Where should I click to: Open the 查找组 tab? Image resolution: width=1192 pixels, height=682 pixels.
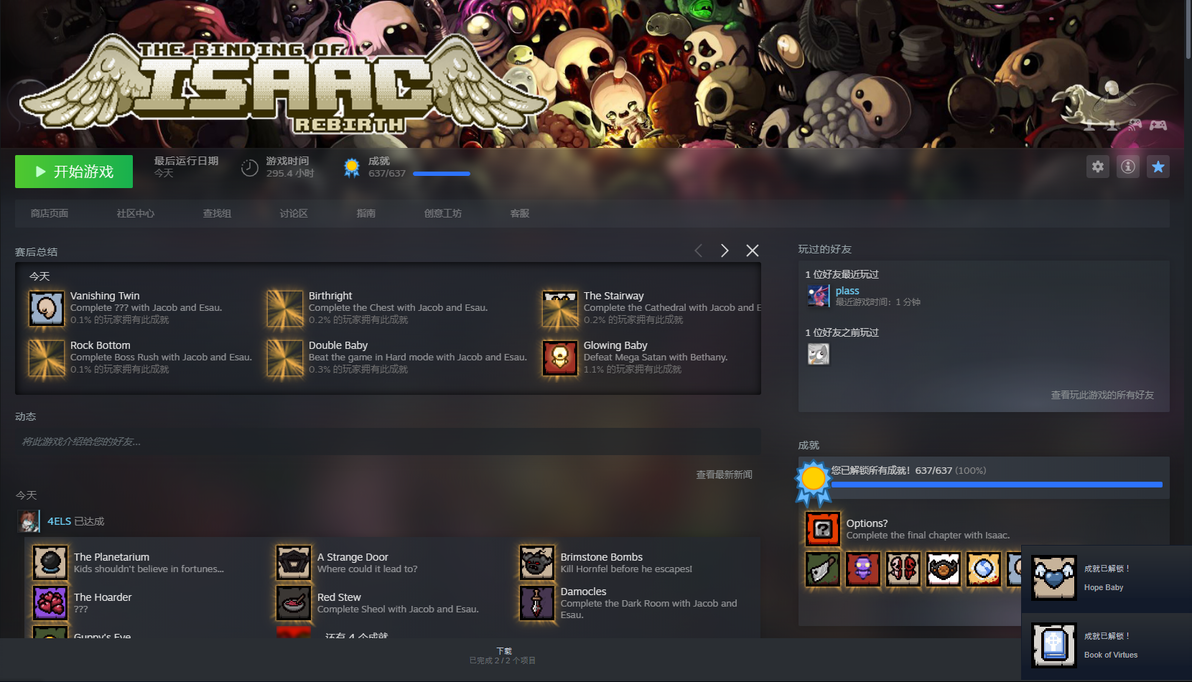(217, 214)
